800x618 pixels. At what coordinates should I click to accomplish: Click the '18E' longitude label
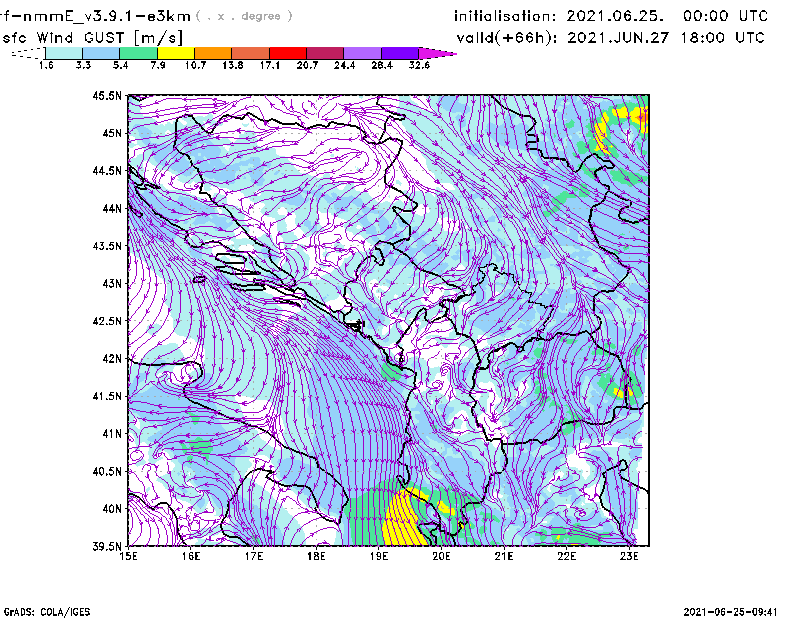click(x=316, y=556)
